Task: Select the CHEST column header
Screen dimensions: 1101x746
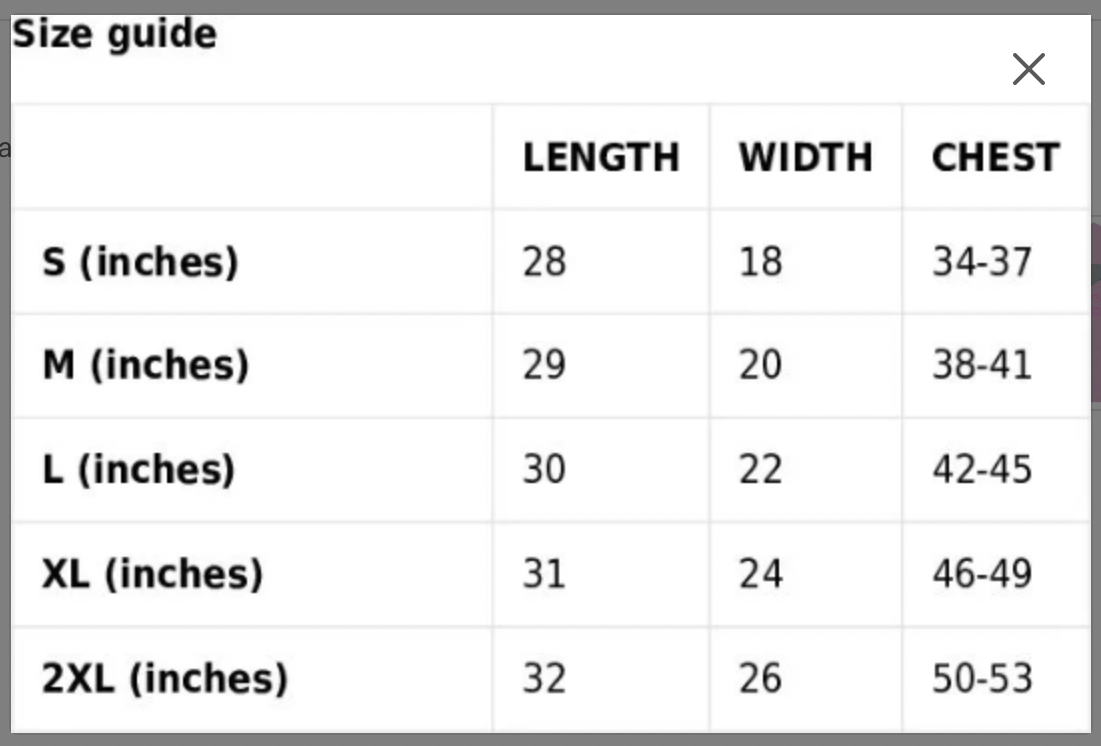Action: click(x=995, y=158)
